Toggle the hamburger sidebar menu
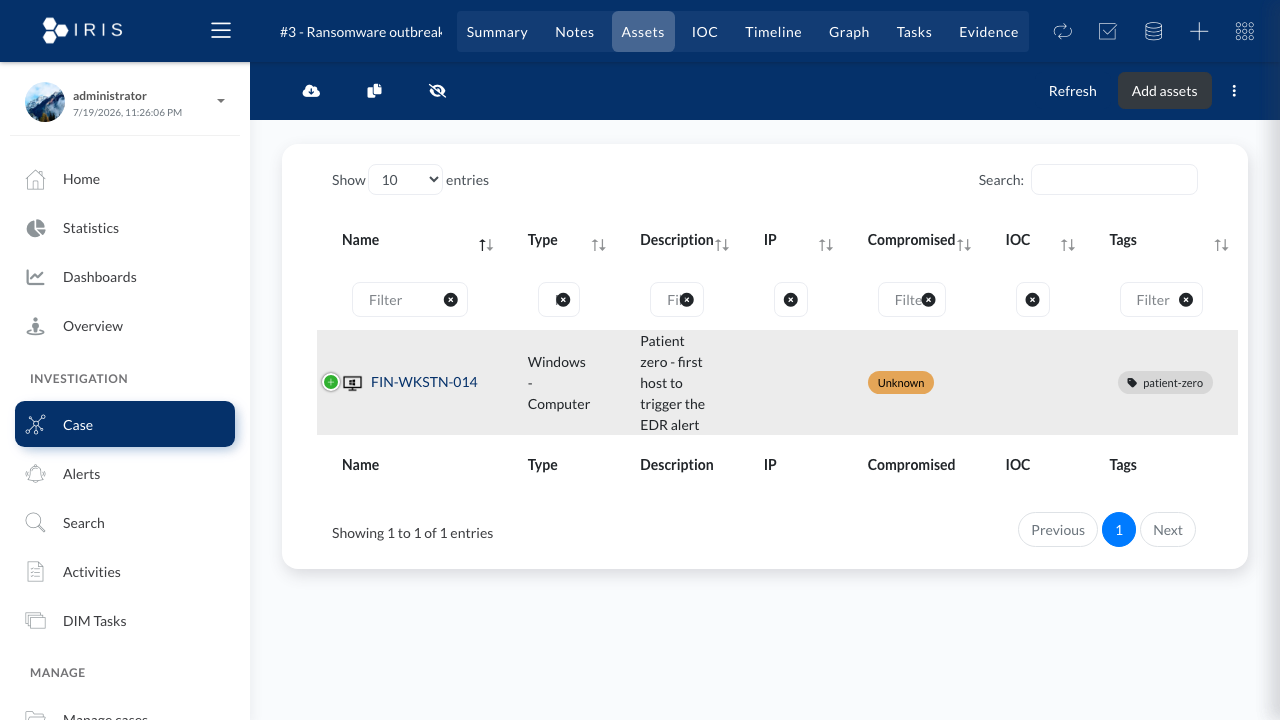 click(221, 31)
